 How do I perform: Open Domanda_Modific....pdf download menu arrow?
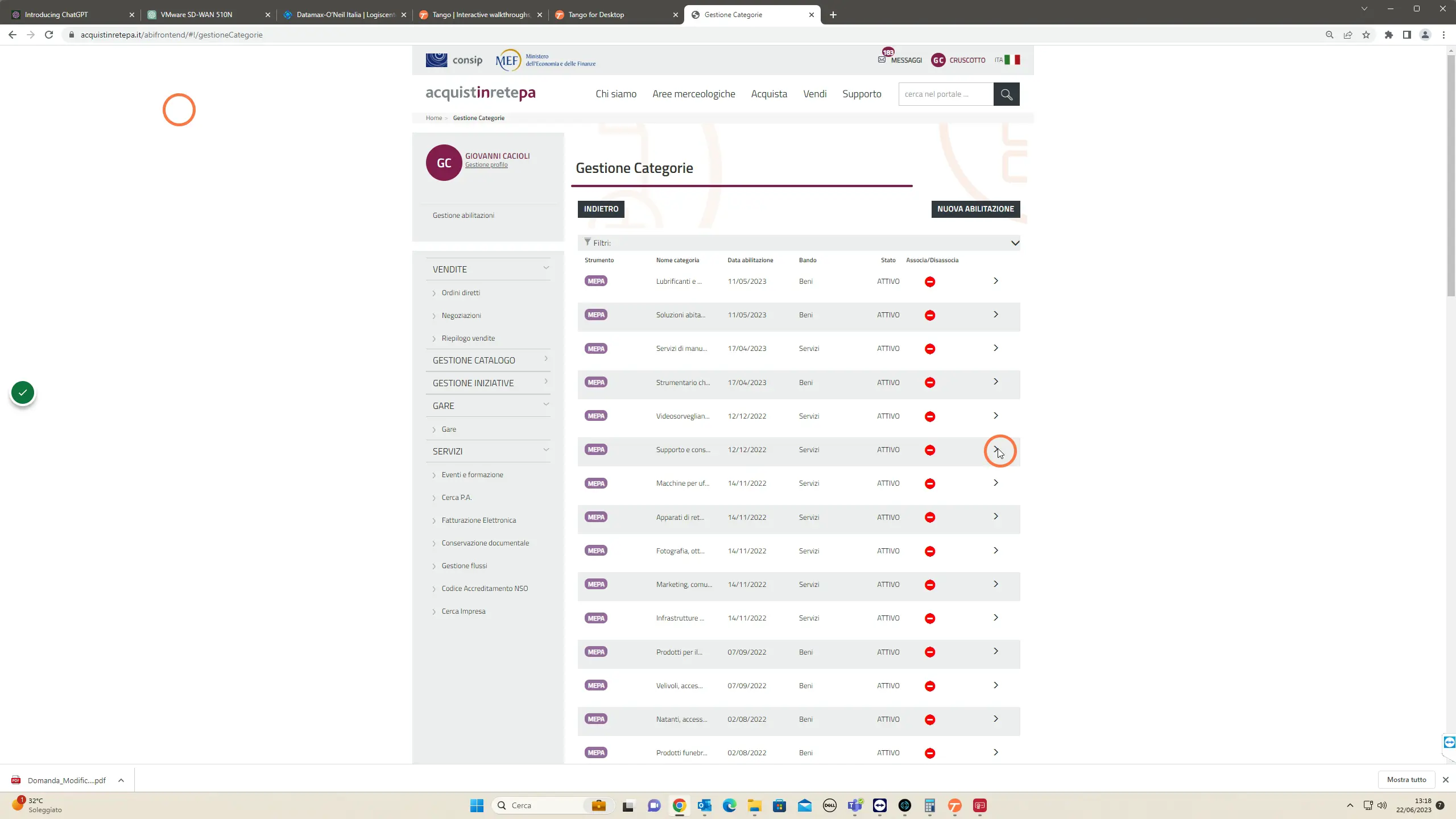pos(121,780)
